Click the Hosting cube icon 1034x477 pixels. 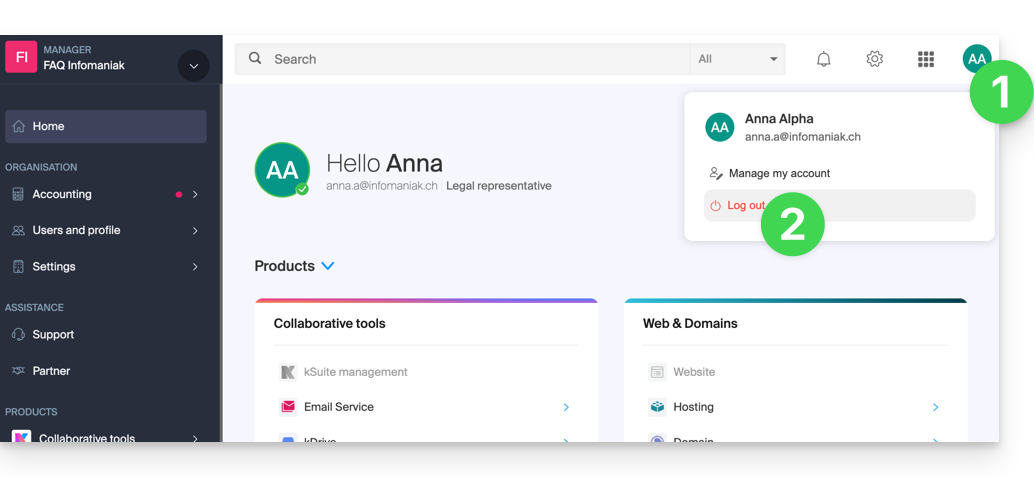[657, 407]
